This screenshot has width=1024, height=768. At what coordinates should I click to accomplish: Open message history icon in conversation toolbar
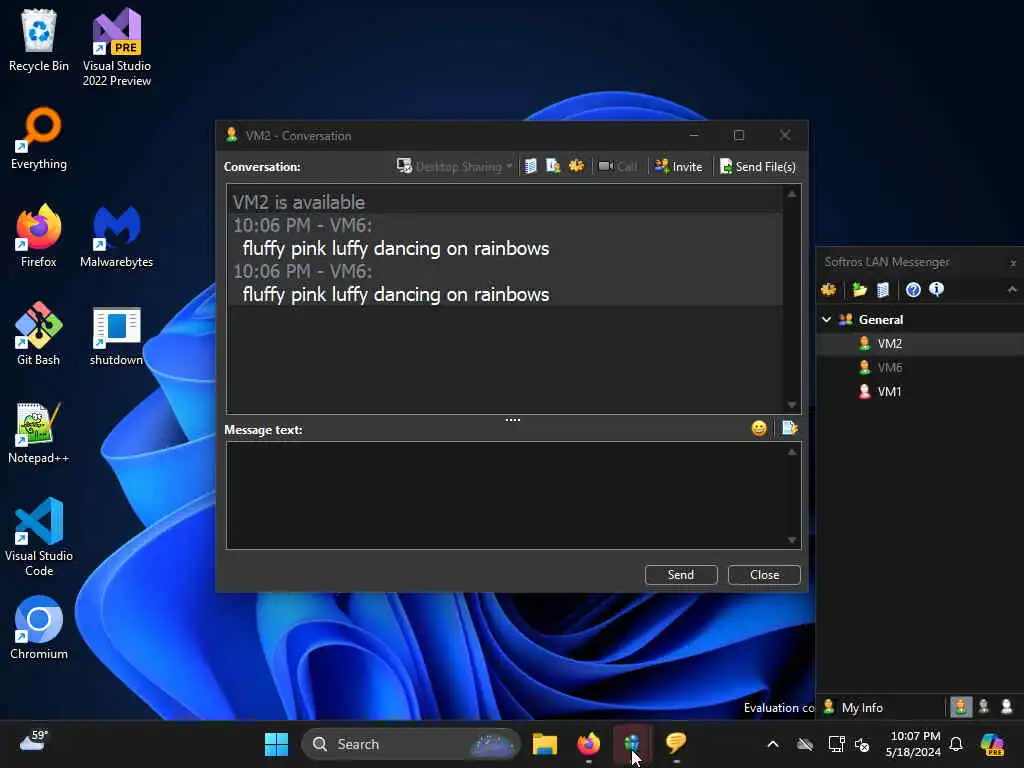531,167
